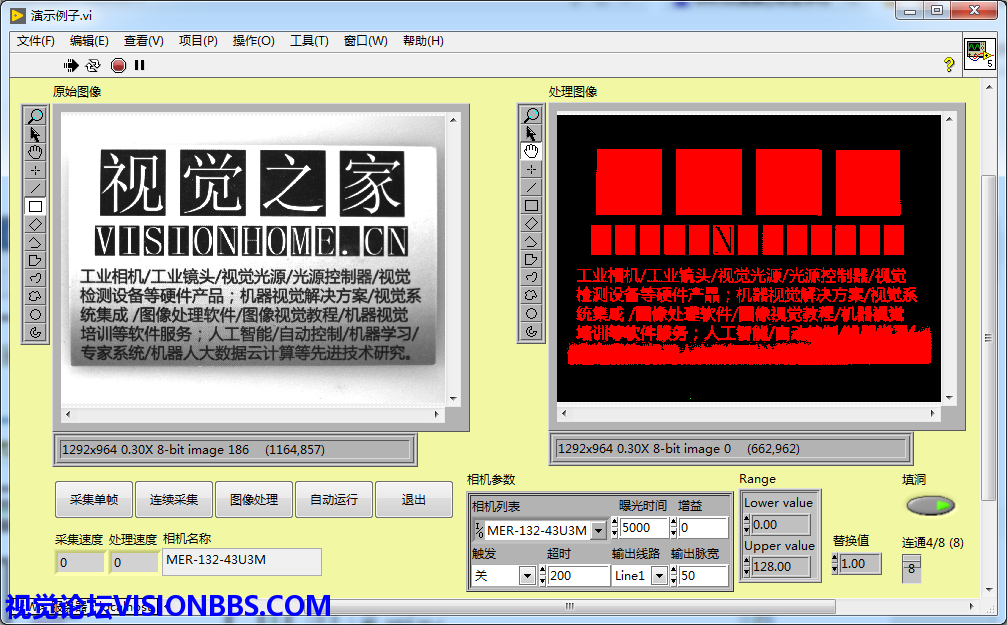Click the 增益 stepper arrows
Screen dimensions: 1007x625
(x=674, y=528)
